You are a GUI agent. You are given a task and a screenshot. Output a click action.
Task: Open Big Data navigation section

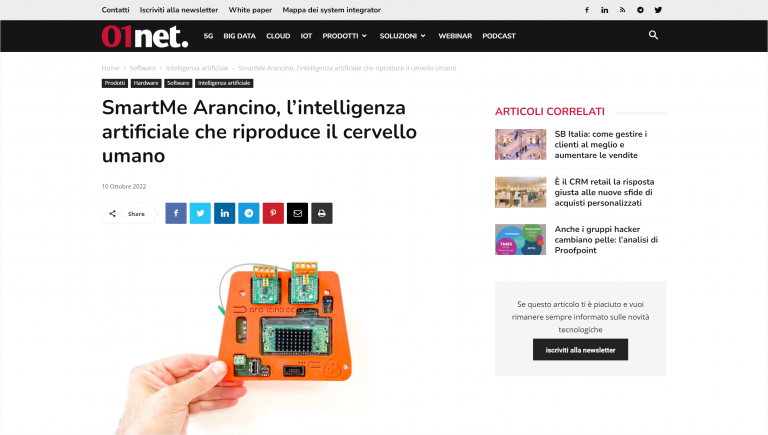point(240,36)
